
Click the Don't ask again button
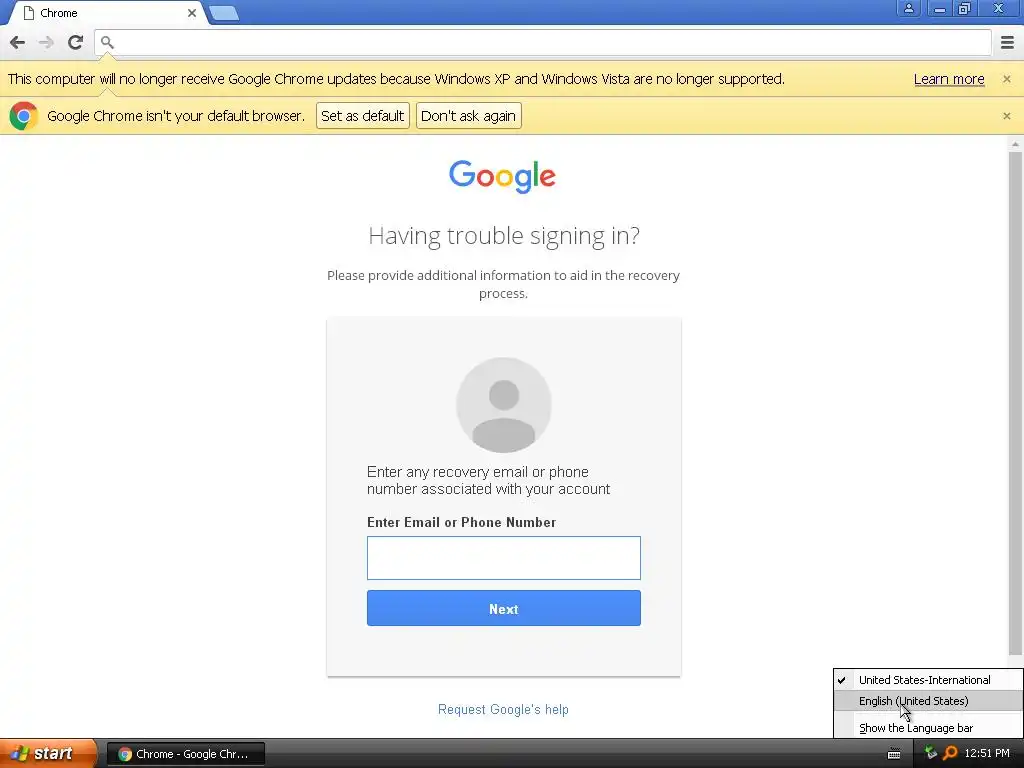click(x=468, y=116)
